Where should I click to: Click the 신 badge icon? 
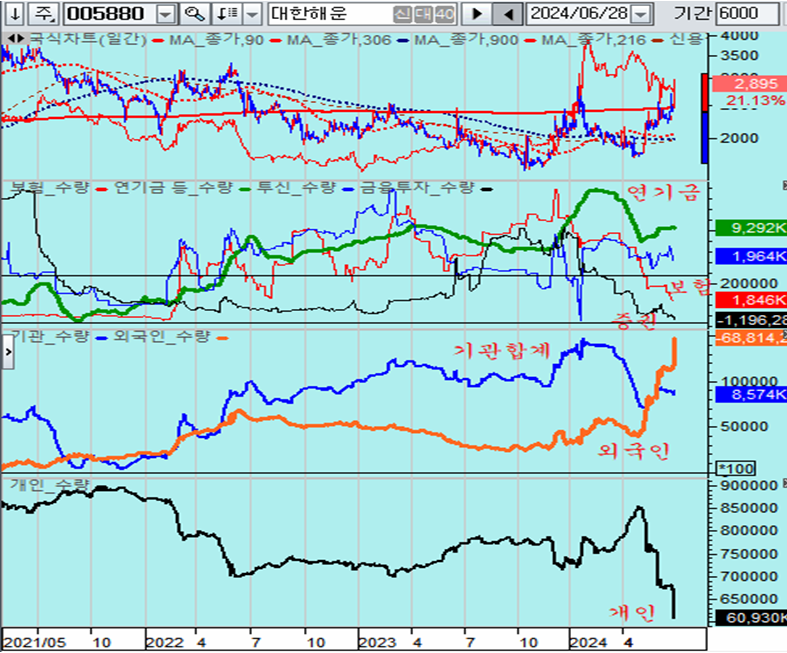pos(403,15)
